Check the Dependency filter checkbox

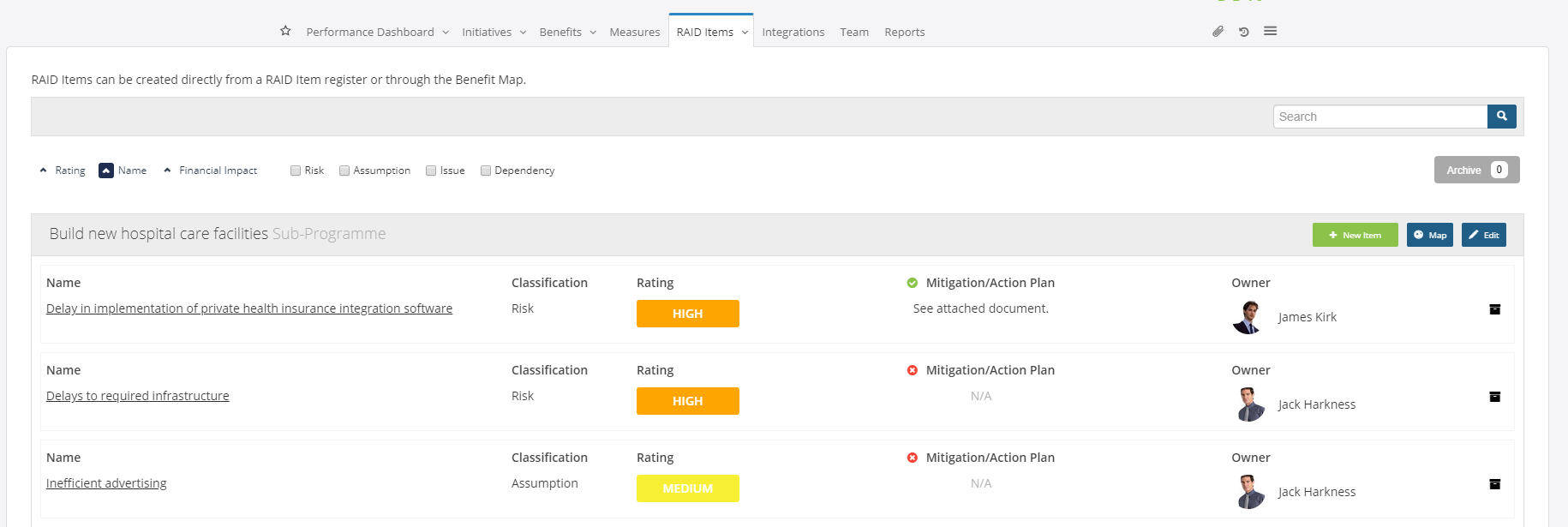(x=486, y=171)
